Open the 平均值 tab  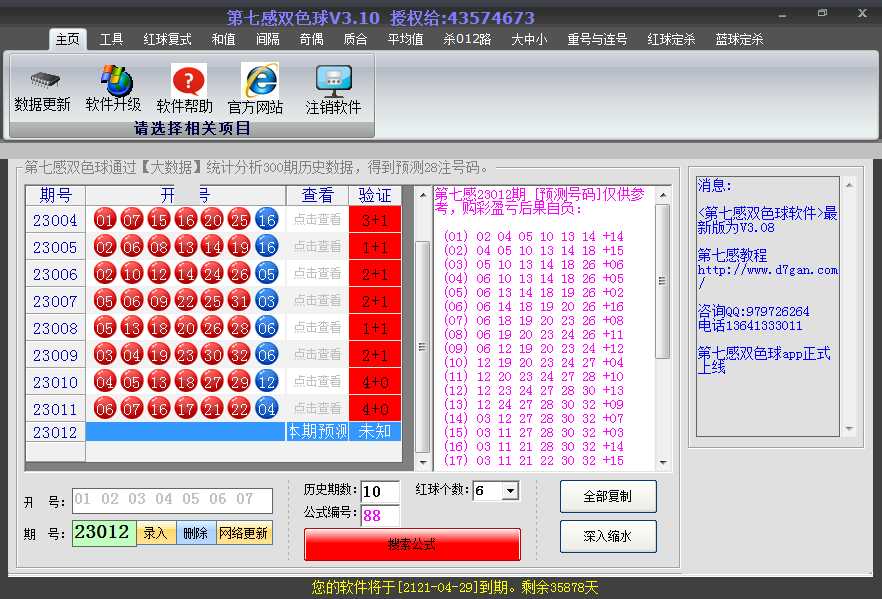(x=406, y=39)
